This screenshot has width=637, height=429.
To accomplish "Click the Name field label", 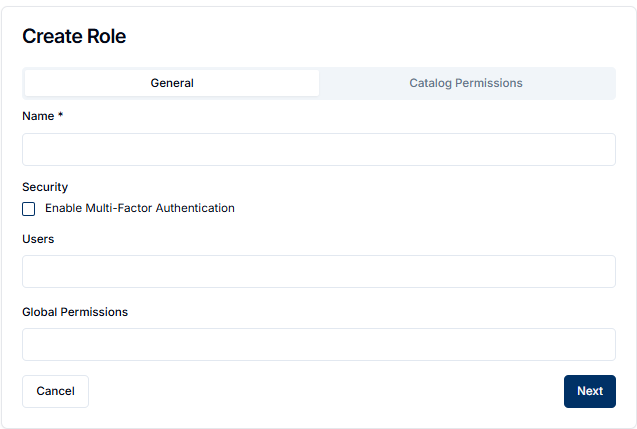I will 38,116.
